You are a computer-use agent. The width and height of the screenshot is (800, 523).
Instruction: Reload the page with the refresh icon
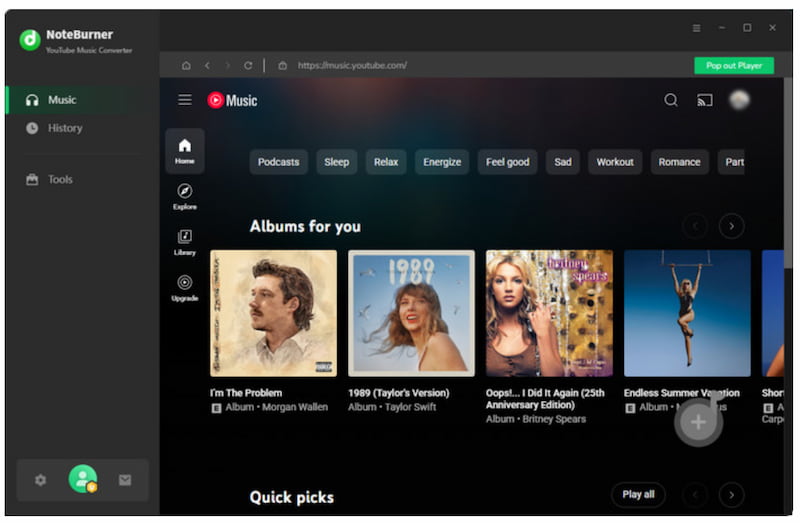[248, 65]
